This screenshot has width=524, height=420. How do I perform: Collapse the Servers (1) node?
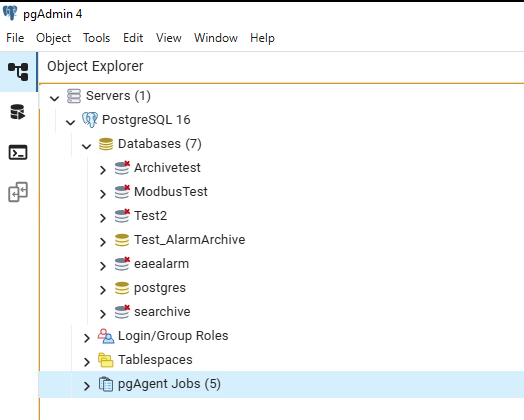[54, 98]
